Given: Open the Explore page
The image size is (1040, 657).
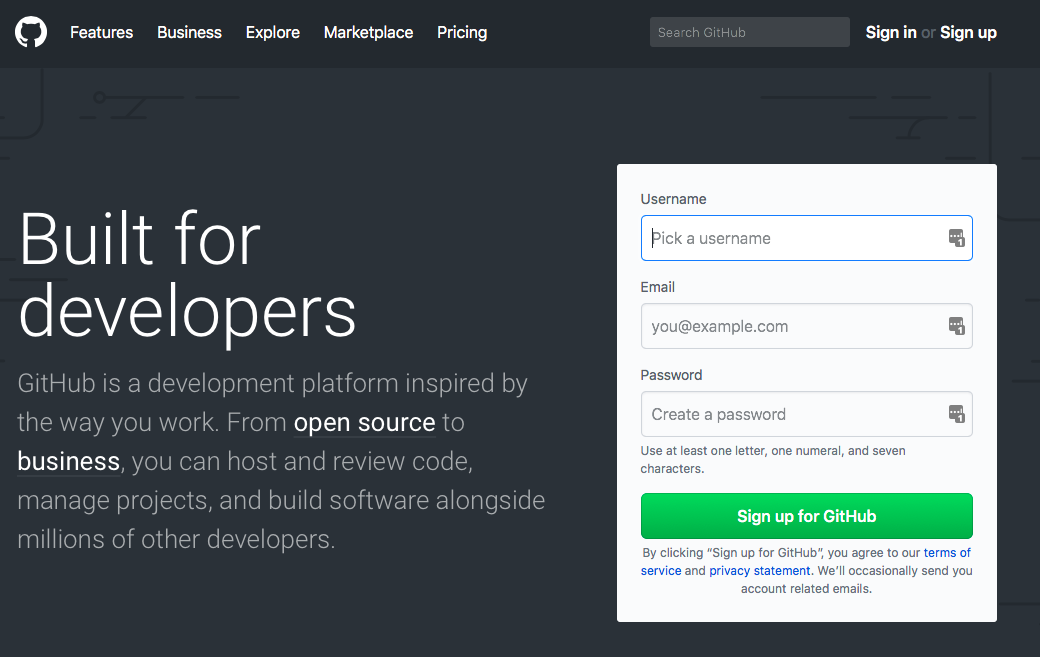Looking at the screenshot, I should click(x=272, y=32).
